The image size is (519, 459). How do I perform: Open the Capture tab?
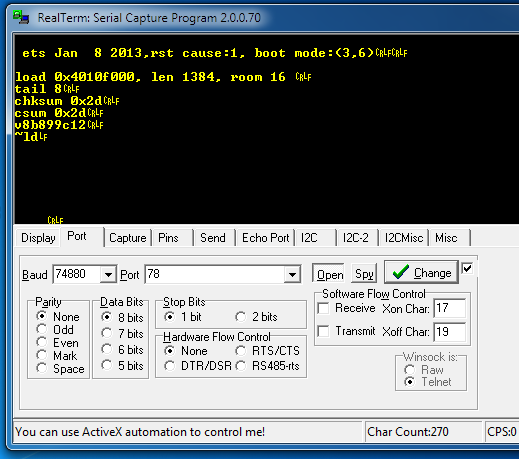coord(128,238)
